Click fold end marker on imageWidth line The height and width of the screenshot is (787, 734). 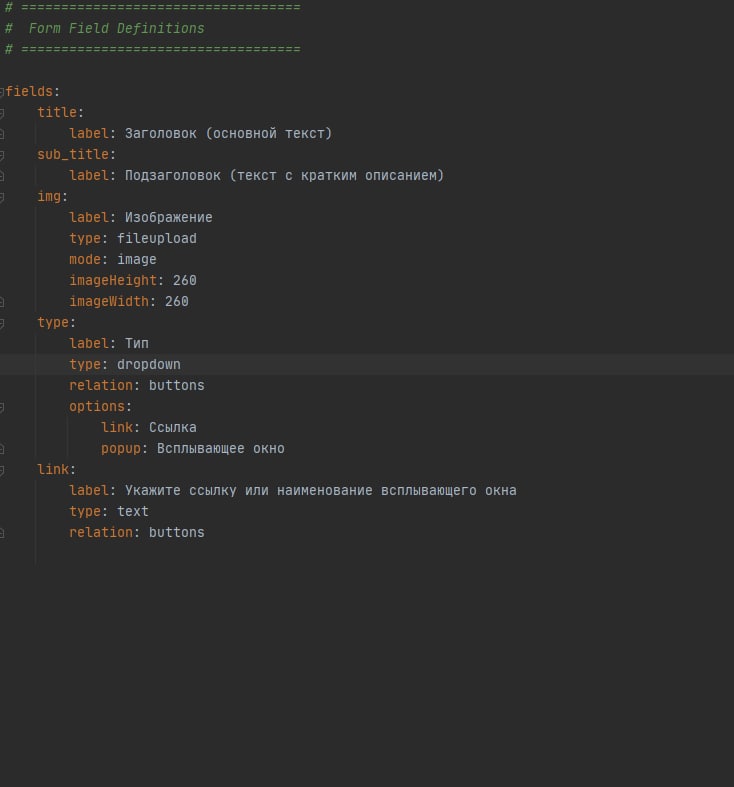[2, 302]
